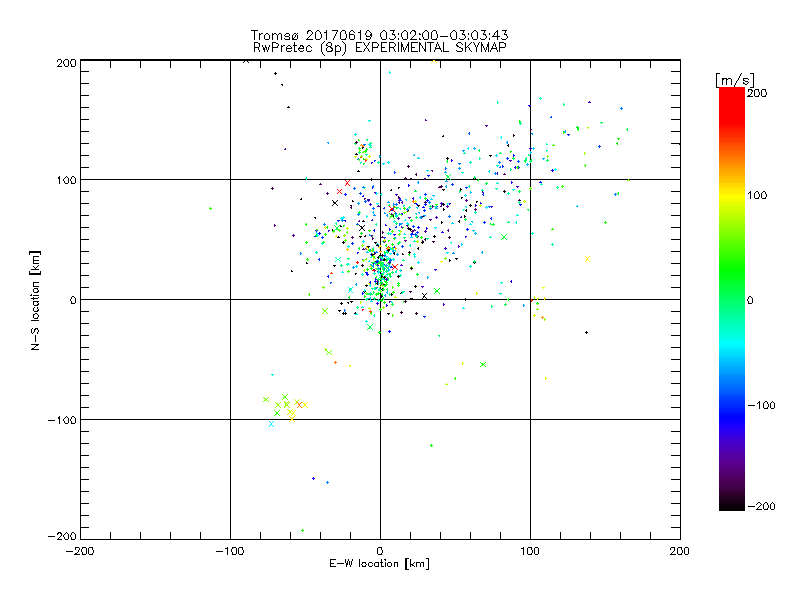Click the '[m/s]' colorbar unit label
Image resolution: width=800 pixels, height=600 pixels.
(x=735, y=80)
